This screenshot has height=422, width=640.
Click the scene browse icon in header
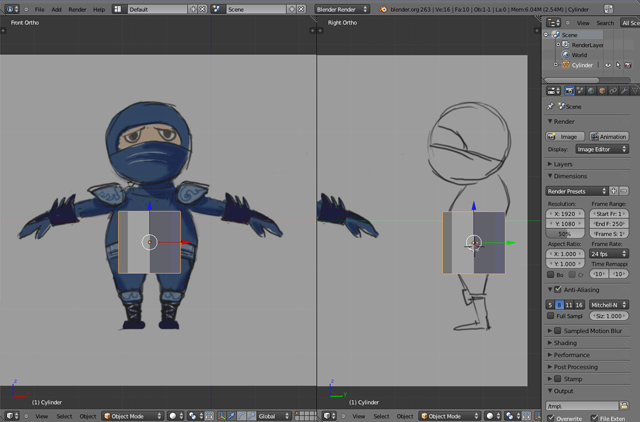pos(217,9)
